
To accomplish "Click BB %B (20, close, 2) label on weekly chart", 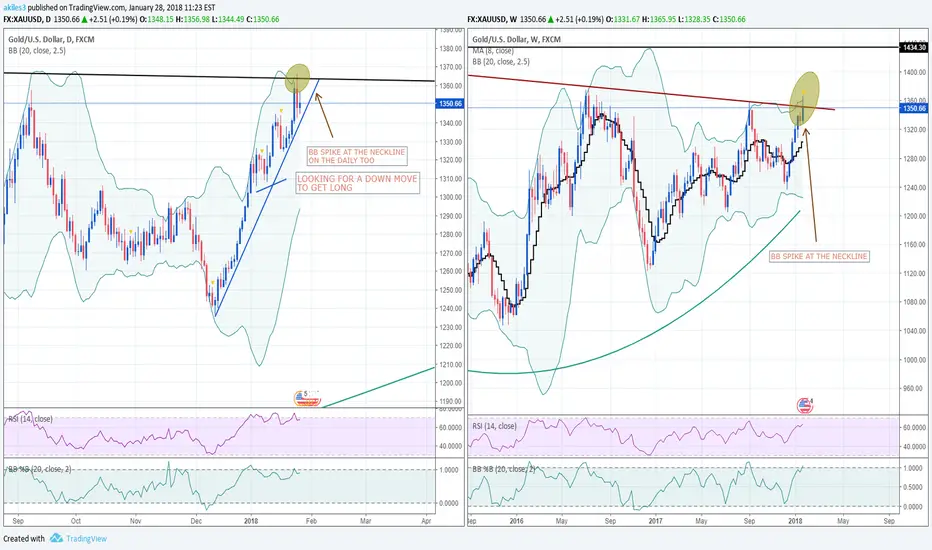I will [x=504, y=469].
